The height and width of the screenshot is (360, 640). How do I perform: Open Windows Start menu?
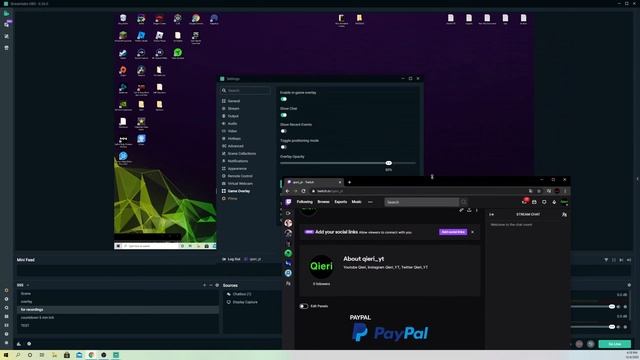6,355
